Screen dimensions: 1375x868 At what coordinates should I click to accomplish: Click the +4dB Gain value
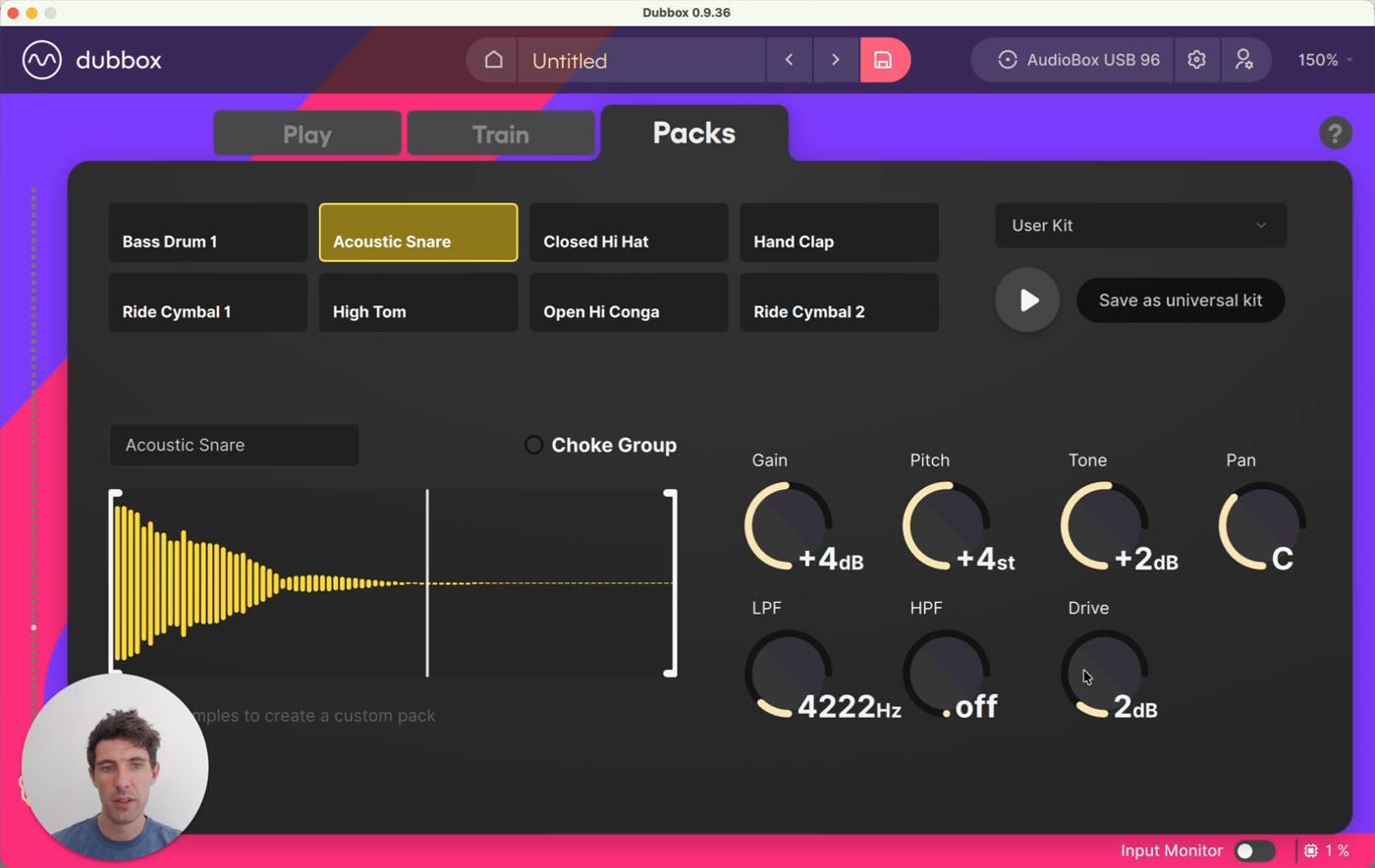tap(831, 560)
